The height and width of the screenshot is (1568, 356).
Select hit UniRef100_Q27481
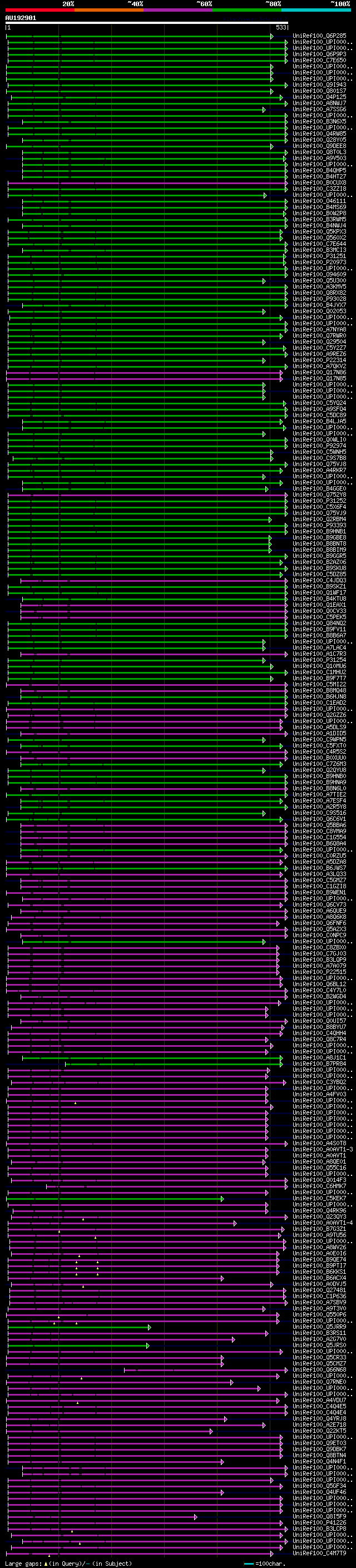pos(319,1290)
